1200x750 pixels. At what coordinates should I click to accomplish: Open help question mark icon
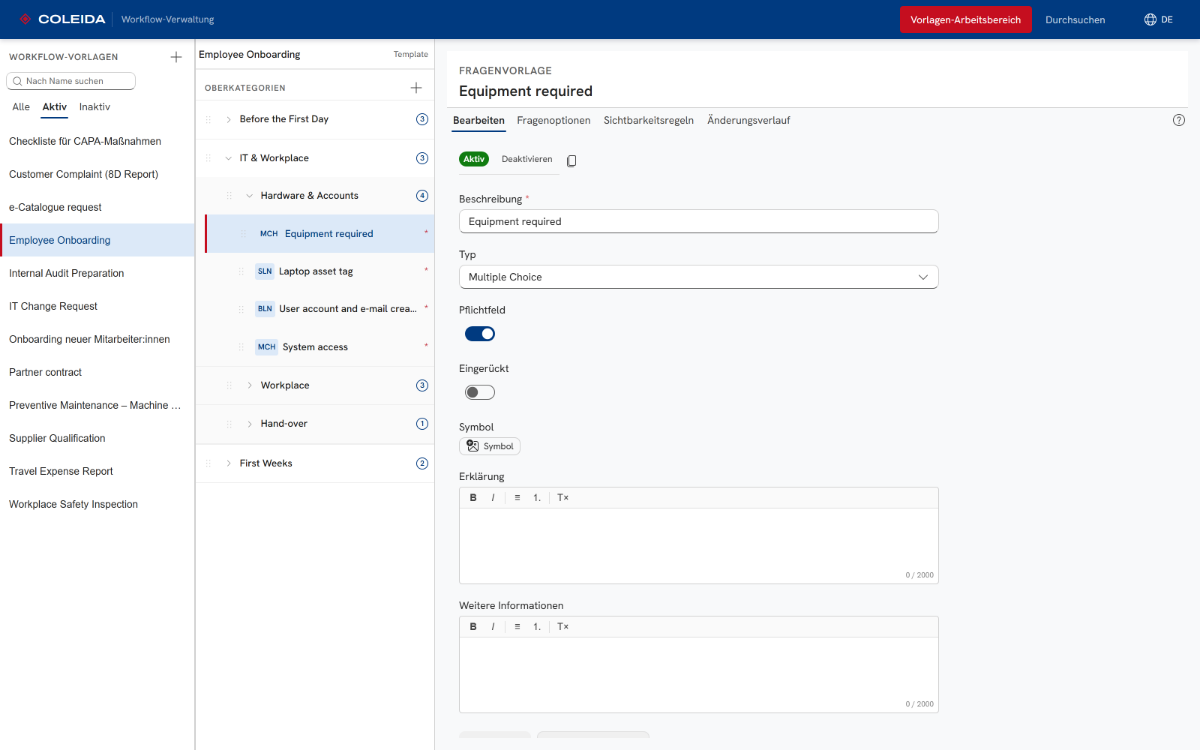tap(1178, 120)
